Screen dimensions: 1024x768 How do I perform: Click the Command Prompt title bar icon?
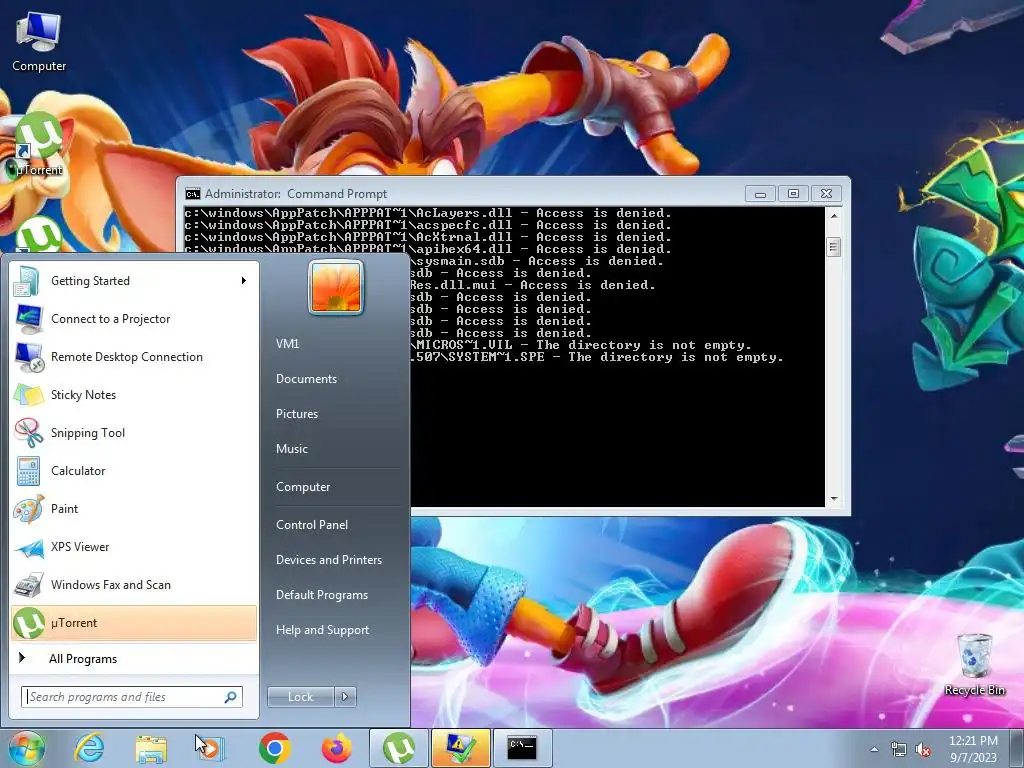click(x=193, y=194)
